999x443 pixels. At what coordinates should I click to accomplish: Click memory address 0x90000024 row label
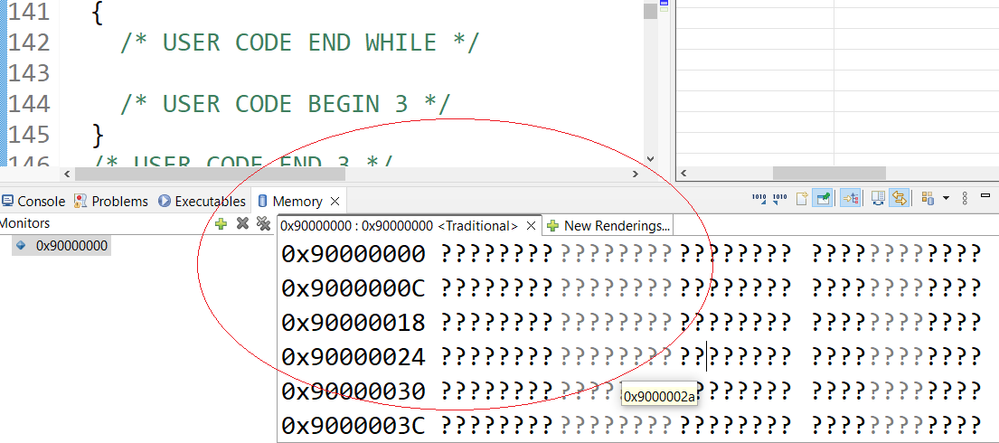pyautogui.click(x=353, y=357)
